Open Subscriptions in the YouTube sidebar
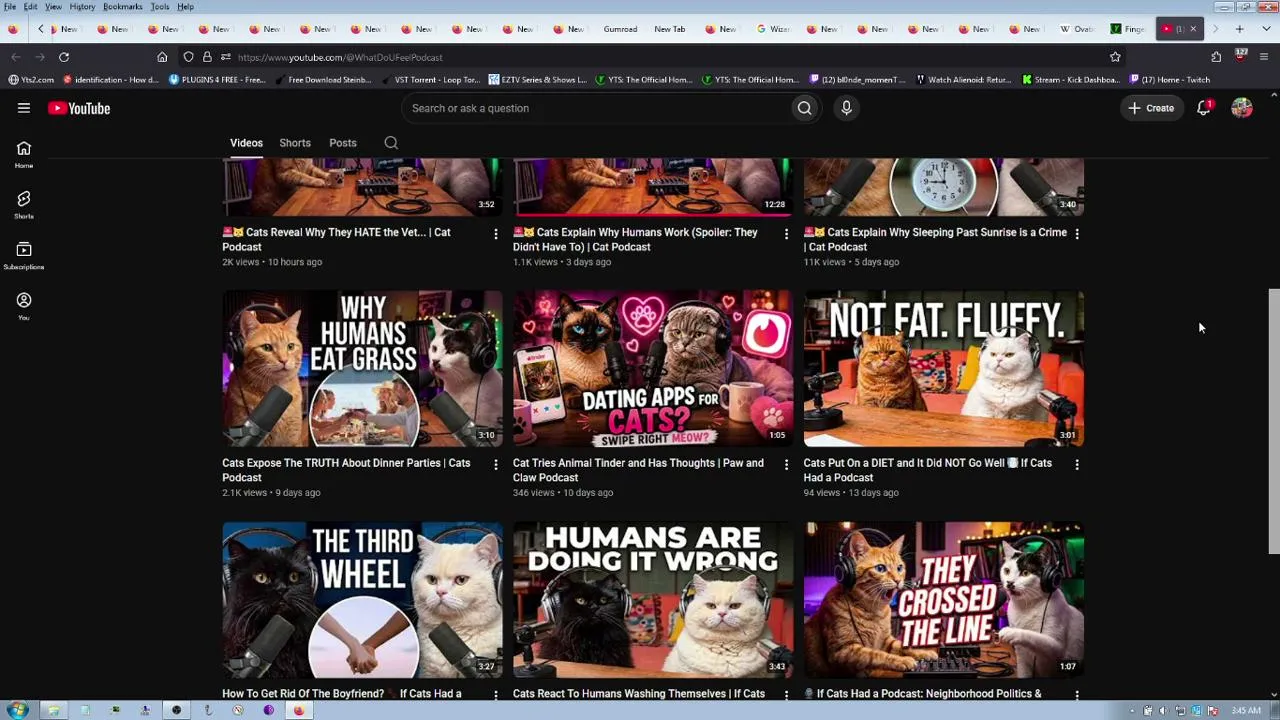The image size is (1280, 720). click(x=24, y=256)
